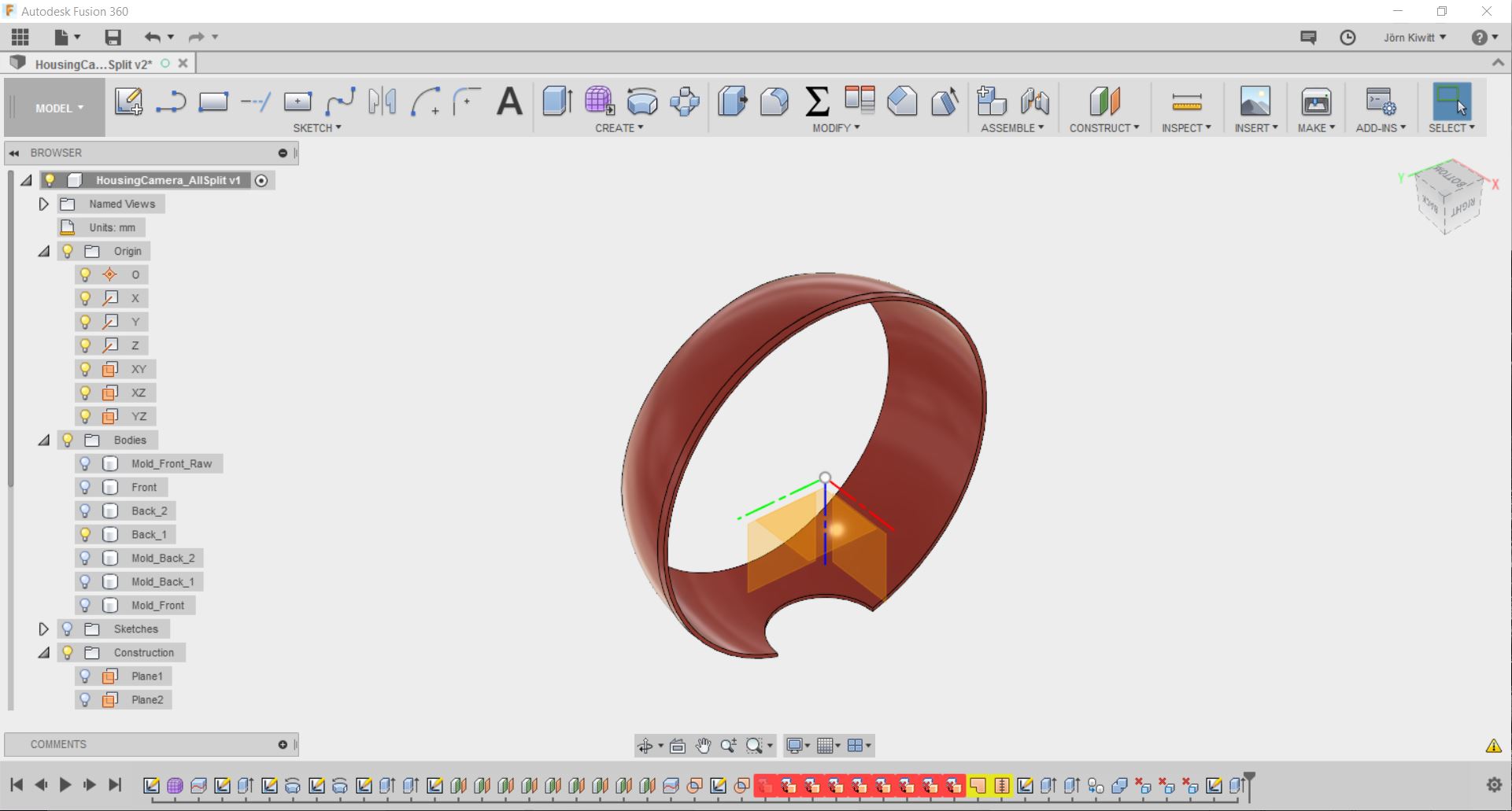Select the first sketch feature in timeline
Screen dimensions: 1512x811
coord(151,785)
